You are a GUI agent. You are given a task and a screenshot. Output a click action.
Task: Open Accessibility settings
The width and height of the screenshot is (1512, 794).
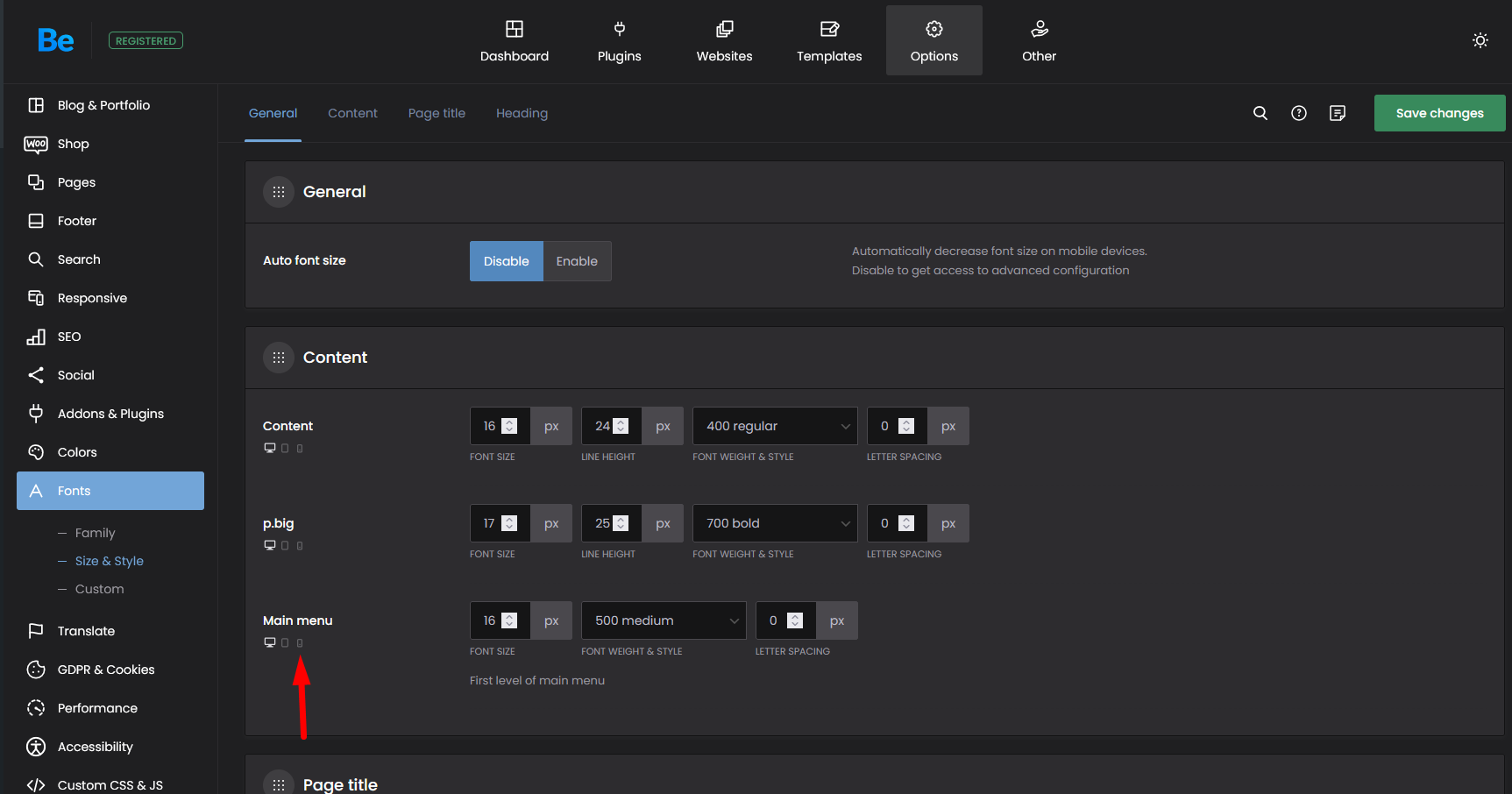pos(110,747)
